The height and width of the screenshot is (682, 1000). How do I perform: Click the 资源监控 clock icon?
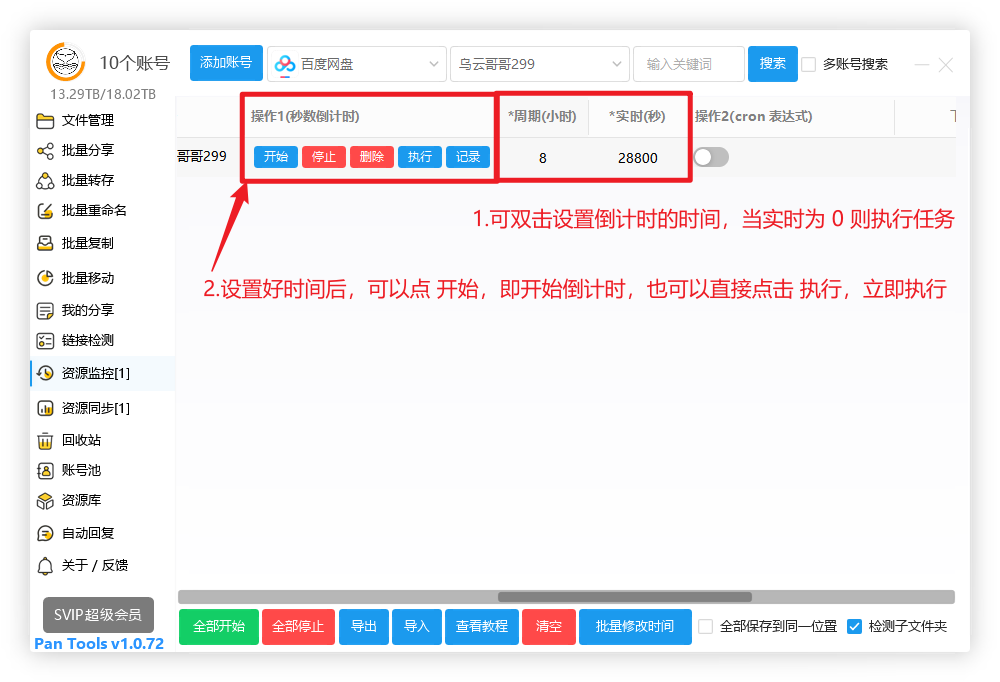coord(45,373)
